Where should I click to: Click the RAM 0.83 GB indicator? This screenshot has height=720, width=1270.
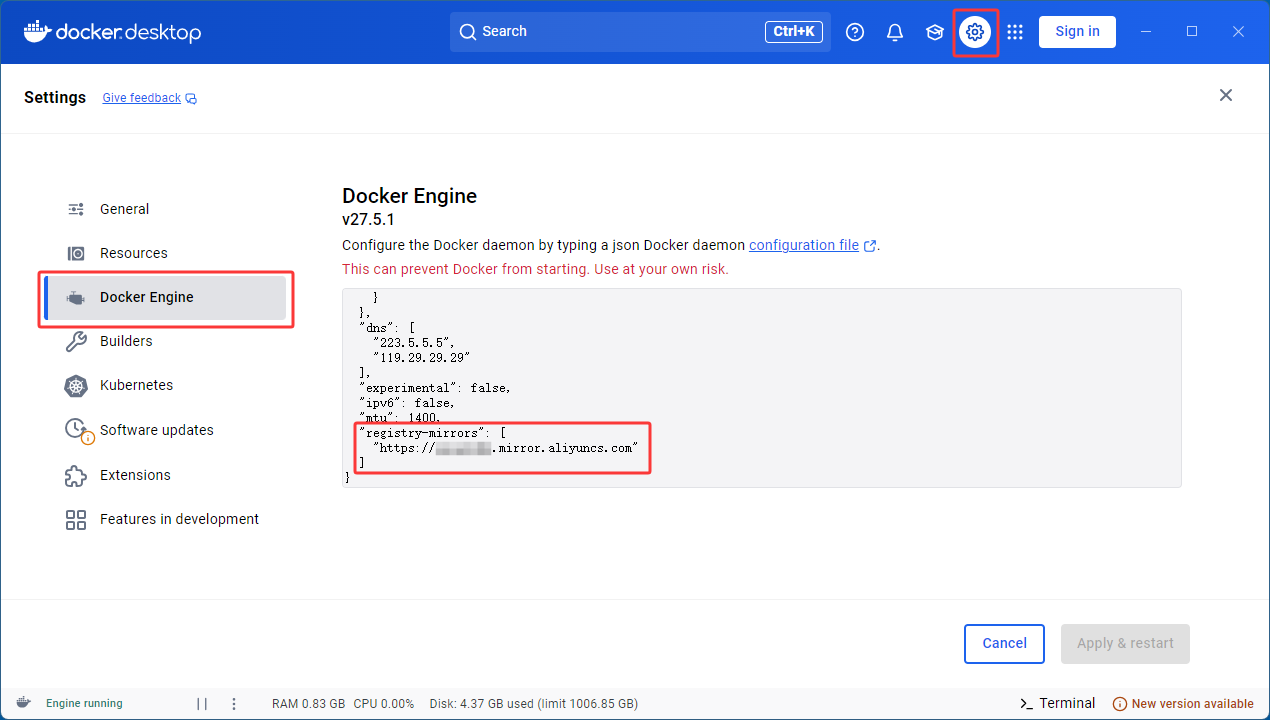[308, 704]
